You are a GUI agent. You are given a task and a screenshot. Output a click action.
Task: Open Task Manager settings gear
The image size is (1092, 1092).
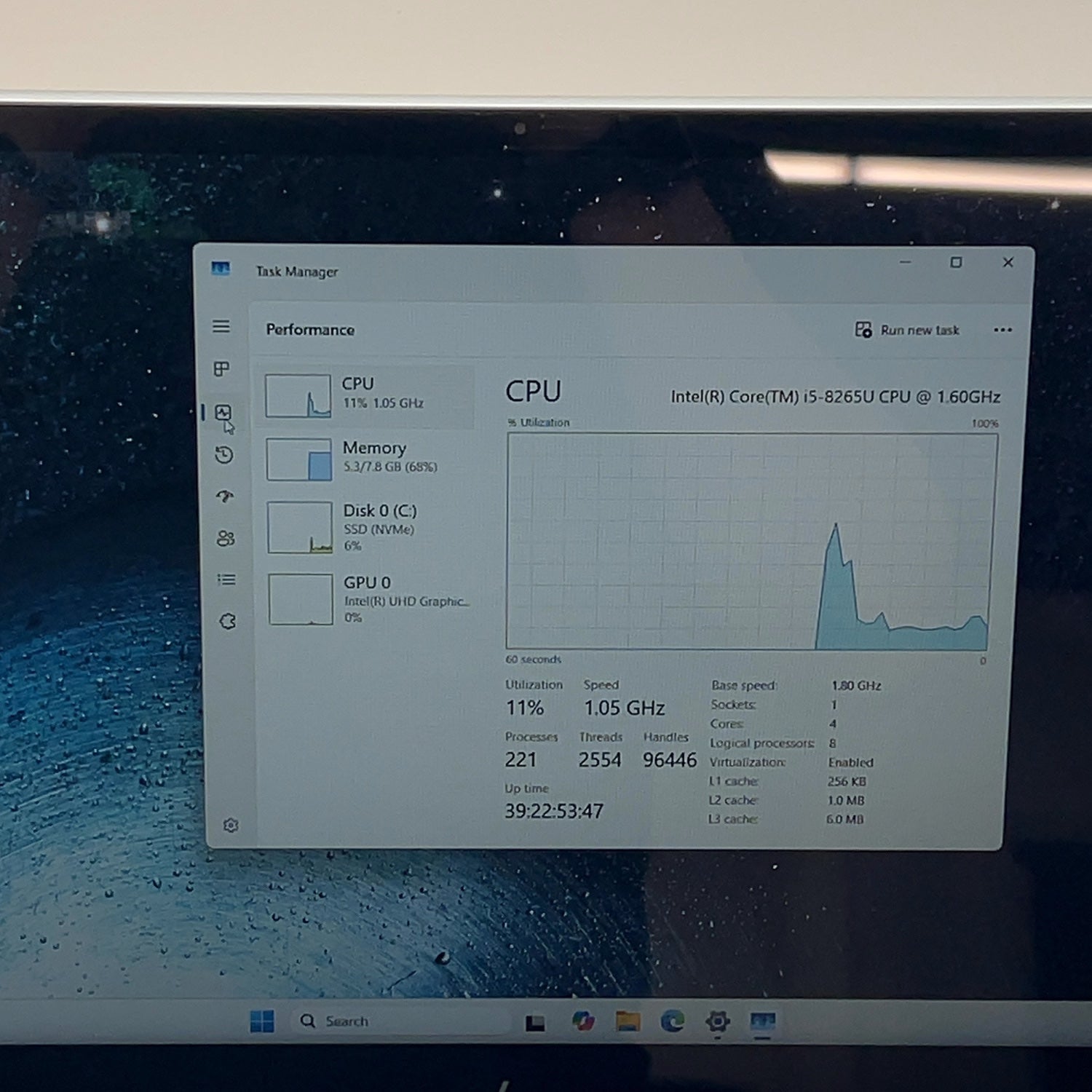click(231, 825)
